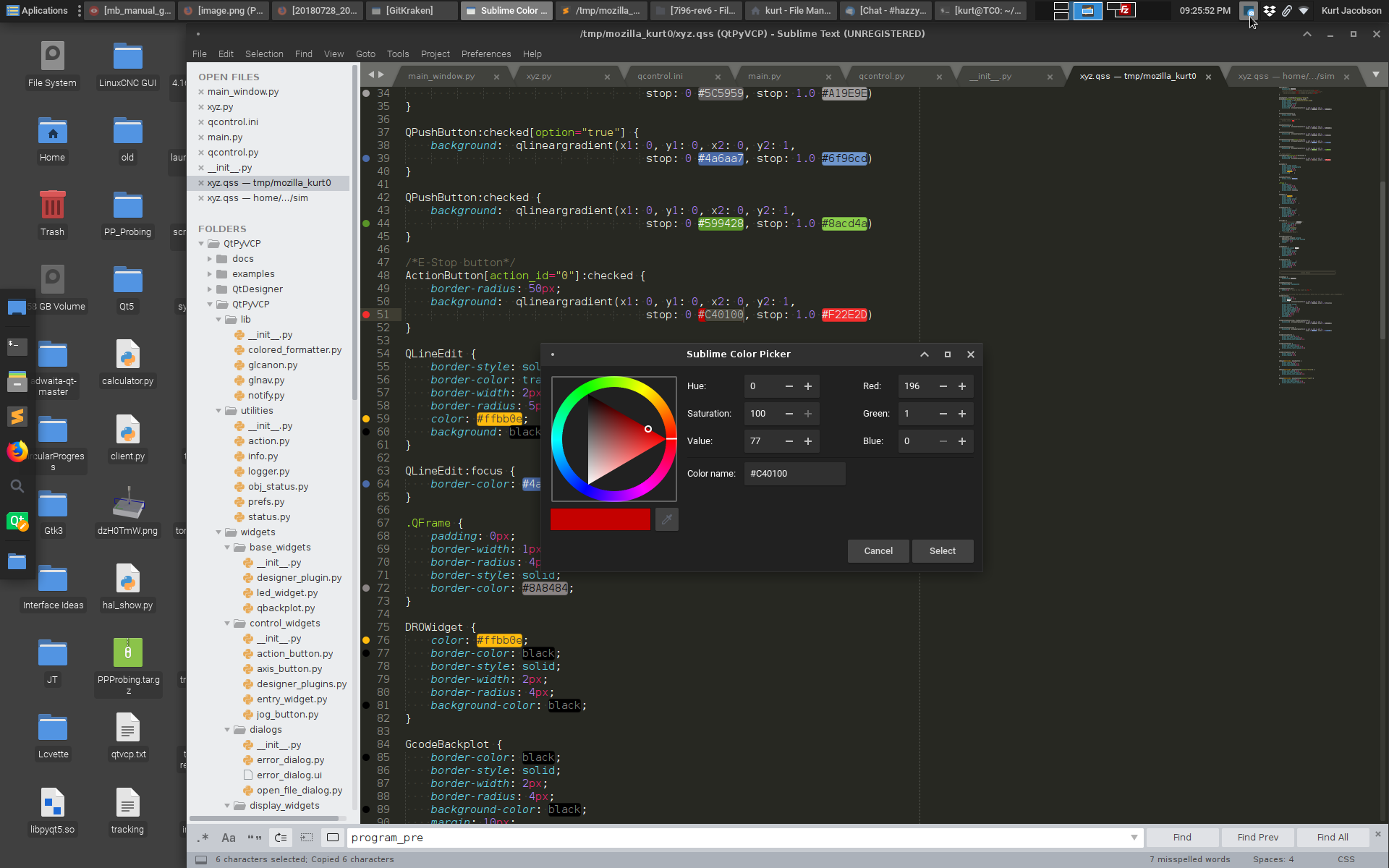Increase the Value field with plus
The image size is (1389, 868).
(x=808, y=441)
